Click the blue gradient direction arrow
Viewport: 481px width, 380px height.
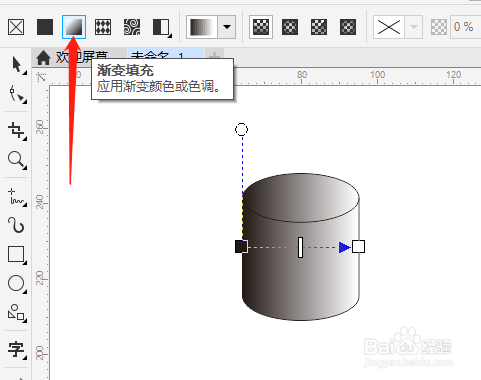pyautogui.click(x=345, y=247)
